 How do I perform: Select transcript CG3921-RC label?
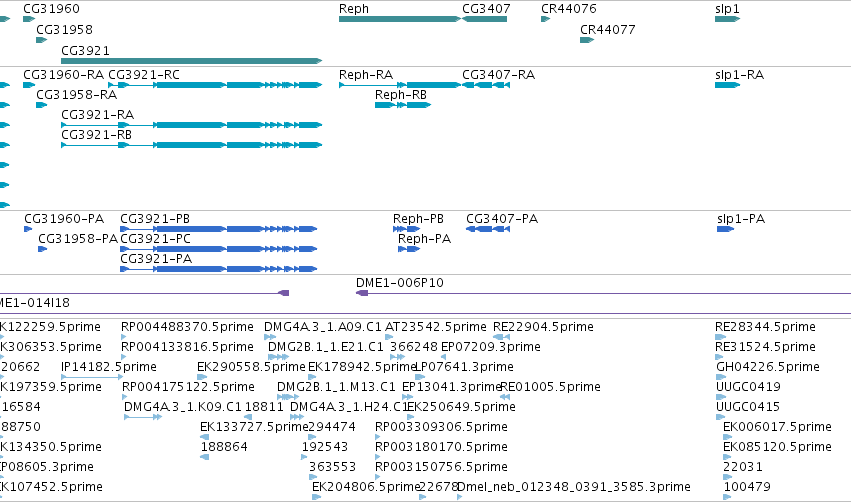tap(144, 74)
